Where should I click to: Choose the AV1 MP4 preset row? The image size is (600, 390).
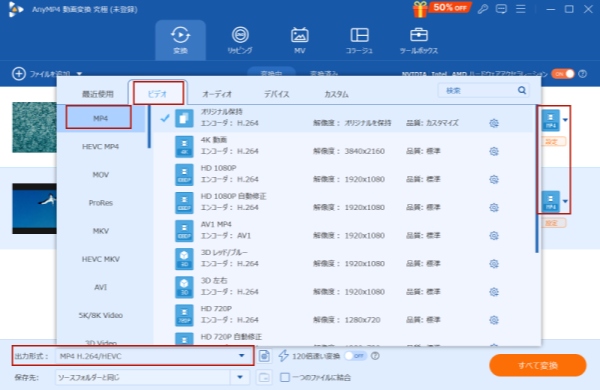[344, 230]
